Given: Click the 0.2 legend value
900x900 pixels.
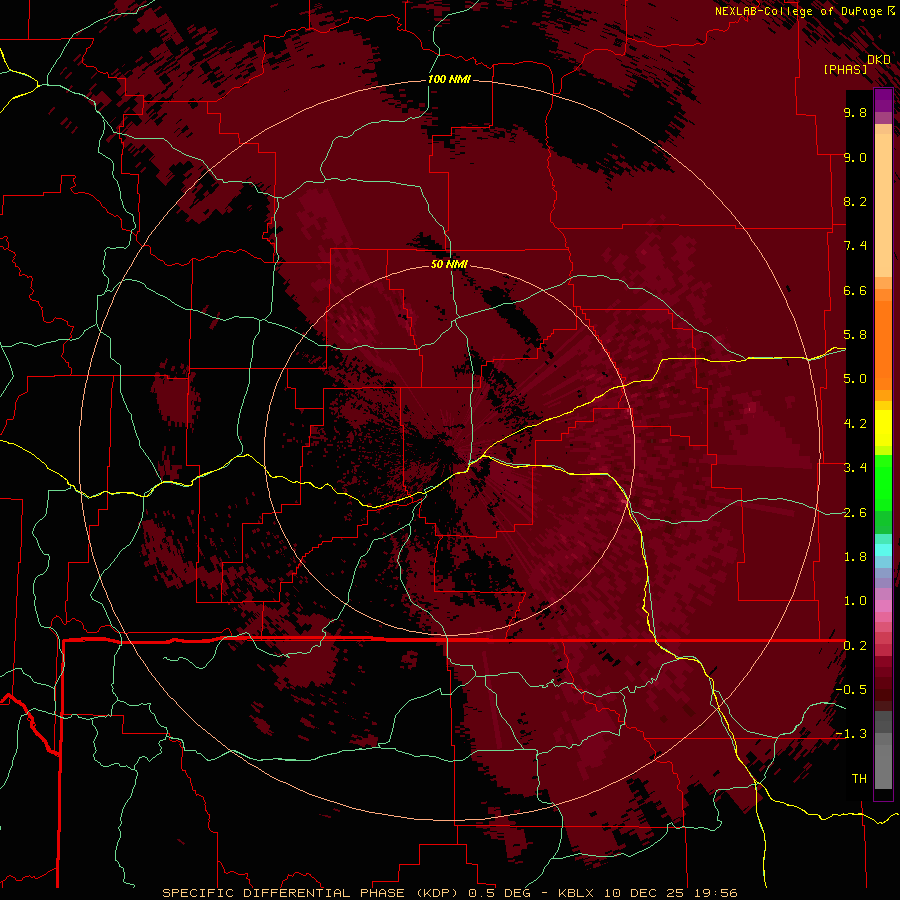Looking at the screenshot, I should pyautogui.click(x=855, y=646).
